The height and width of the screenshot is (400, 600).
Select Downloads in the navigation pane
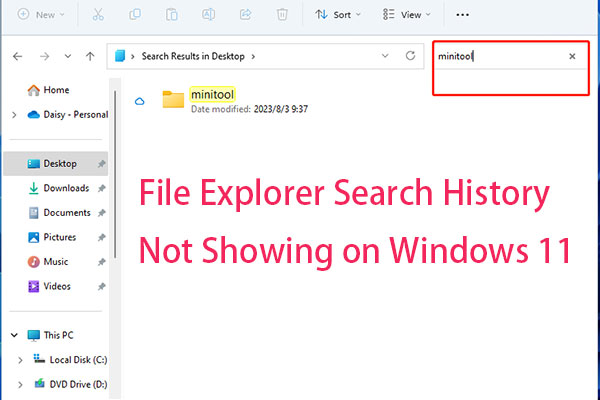(66, 188)
